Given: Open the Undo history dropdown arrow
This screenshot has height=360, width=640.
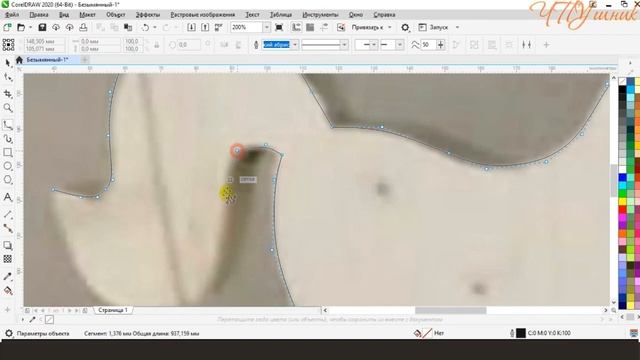Looking at the screenshot, I should [155, 27].
